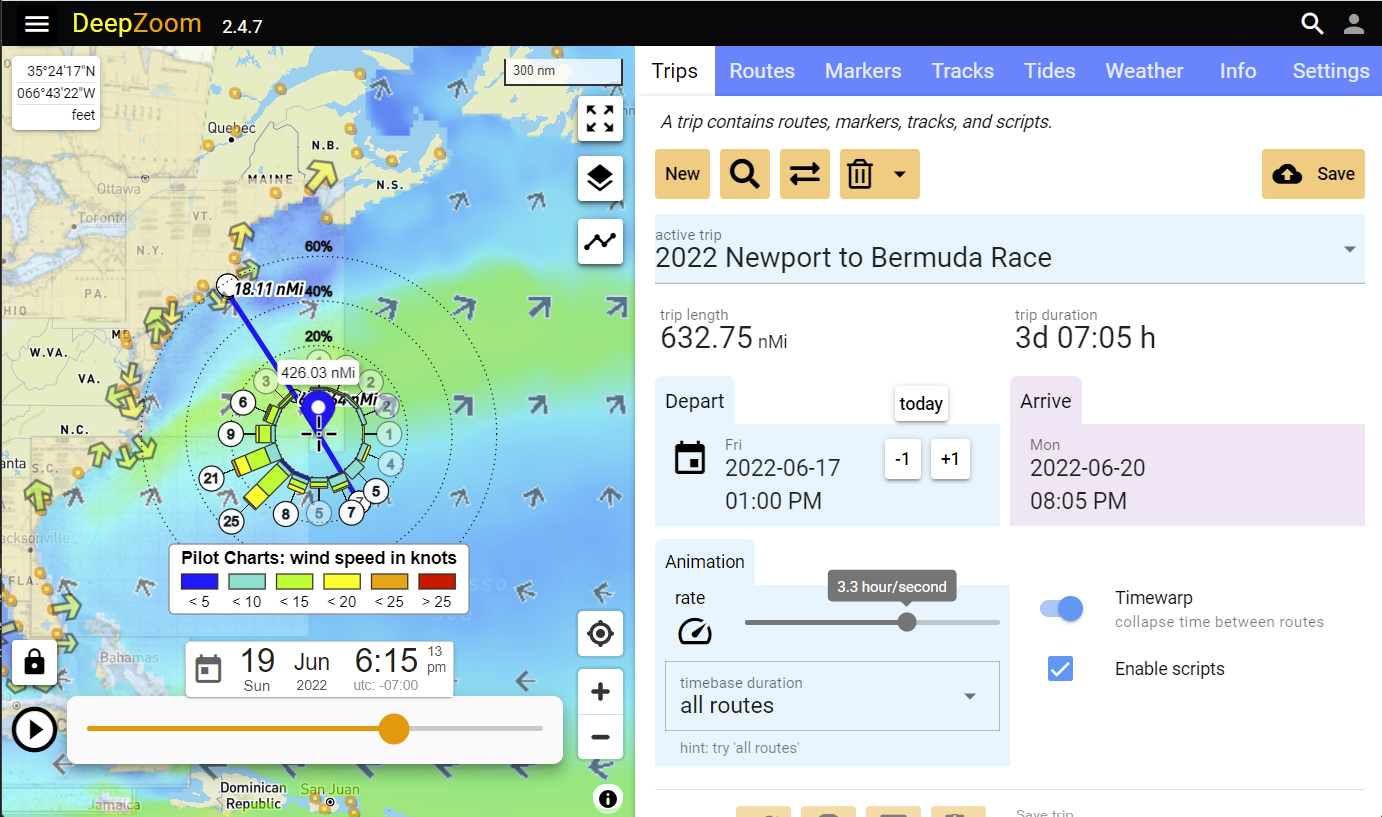
Task: Click the trip duration 3d 07:05 h
Action: [1085, 338]
